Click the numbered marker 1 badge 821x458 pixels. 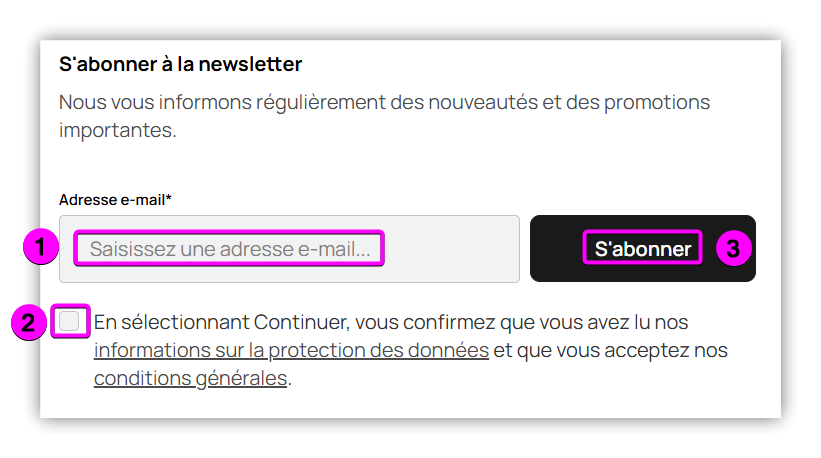point(38,249)
